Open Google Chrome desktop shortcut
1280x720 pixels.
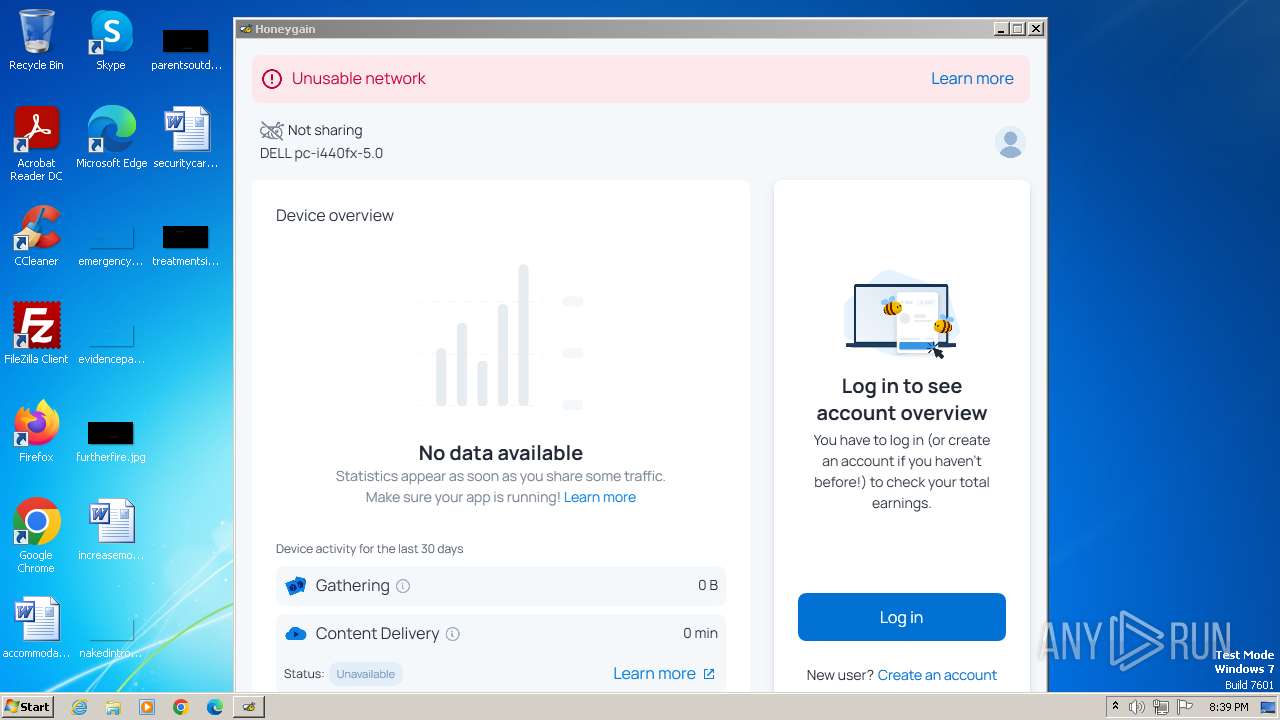coord(36,537)
